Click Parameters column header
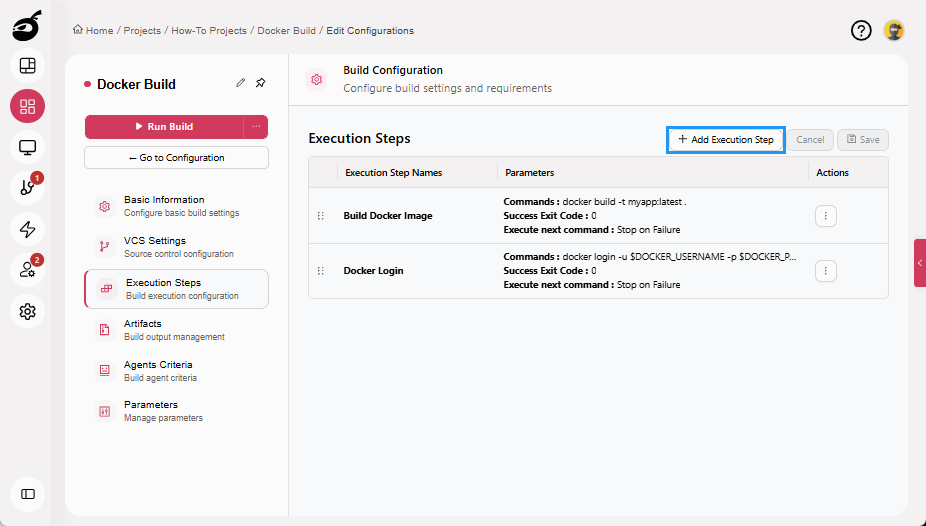The width and height of the screenshot is (926, 526). pos(530,172)
